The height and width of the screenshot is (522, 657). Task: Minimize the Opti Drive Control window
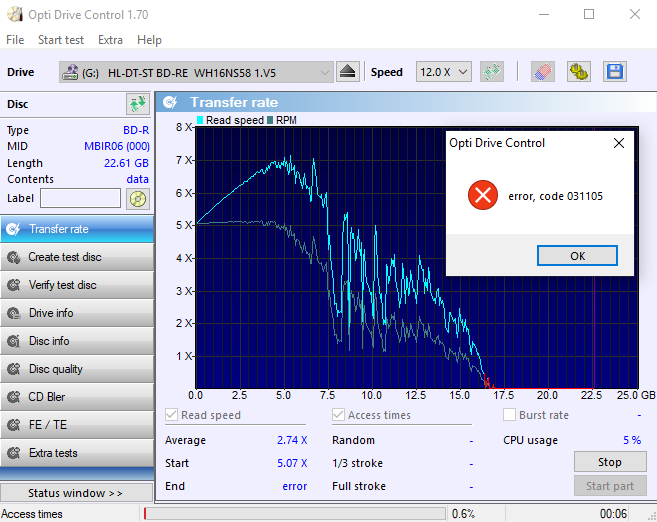[x=544, y=14]
